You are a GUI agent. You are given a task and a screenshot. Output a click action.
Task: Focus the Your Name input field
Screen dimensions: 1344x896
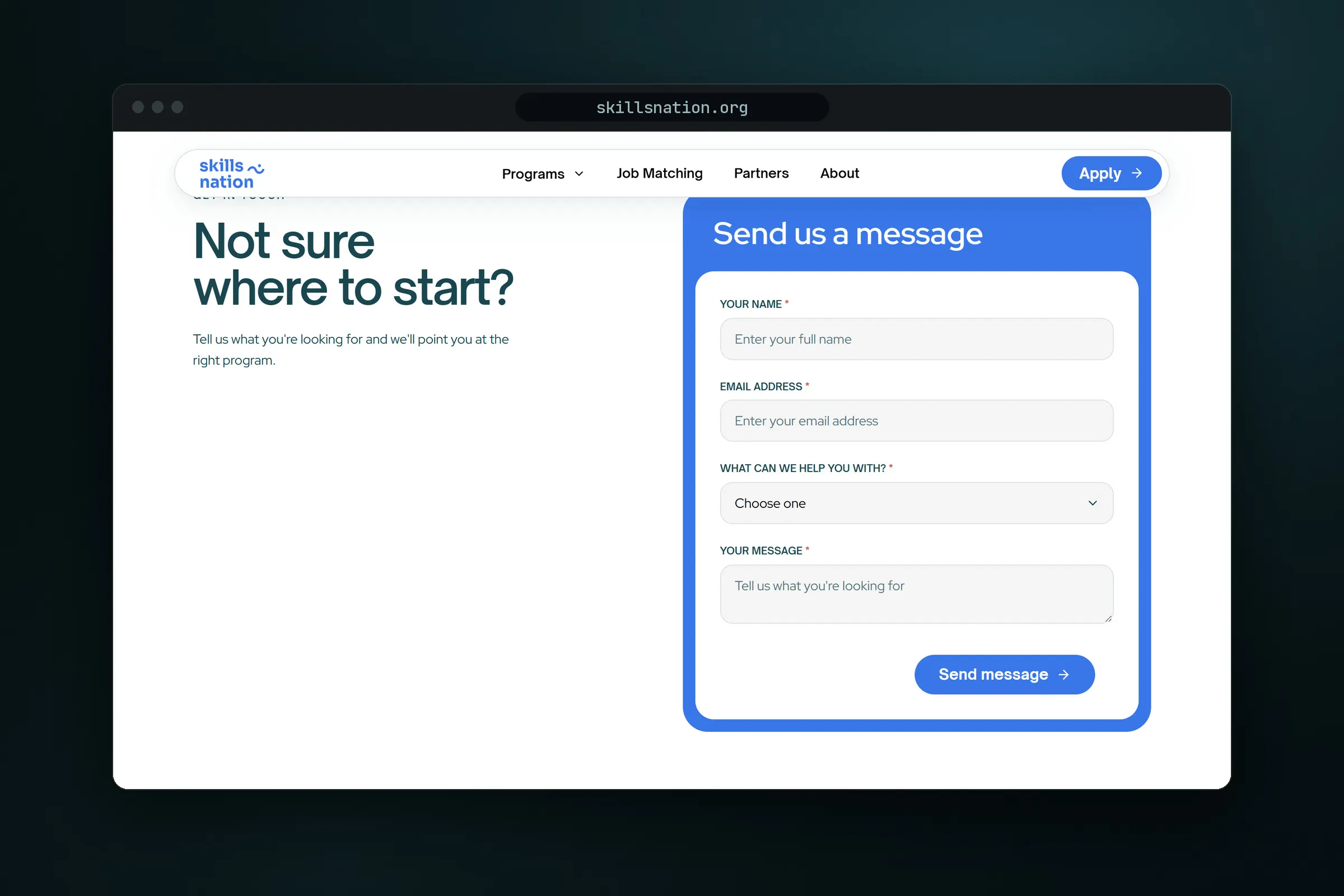(x=917, y=339)
